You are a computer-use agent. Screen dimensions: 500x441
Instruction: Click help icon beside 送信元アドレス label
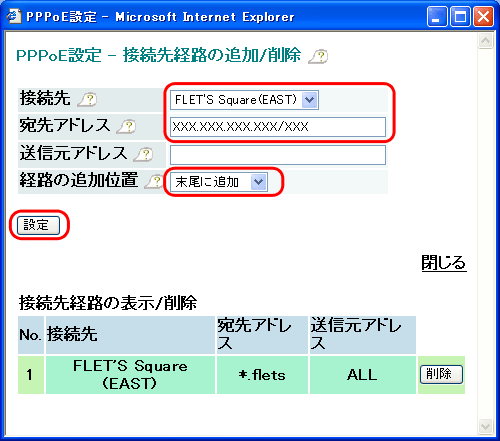(143, 155)
